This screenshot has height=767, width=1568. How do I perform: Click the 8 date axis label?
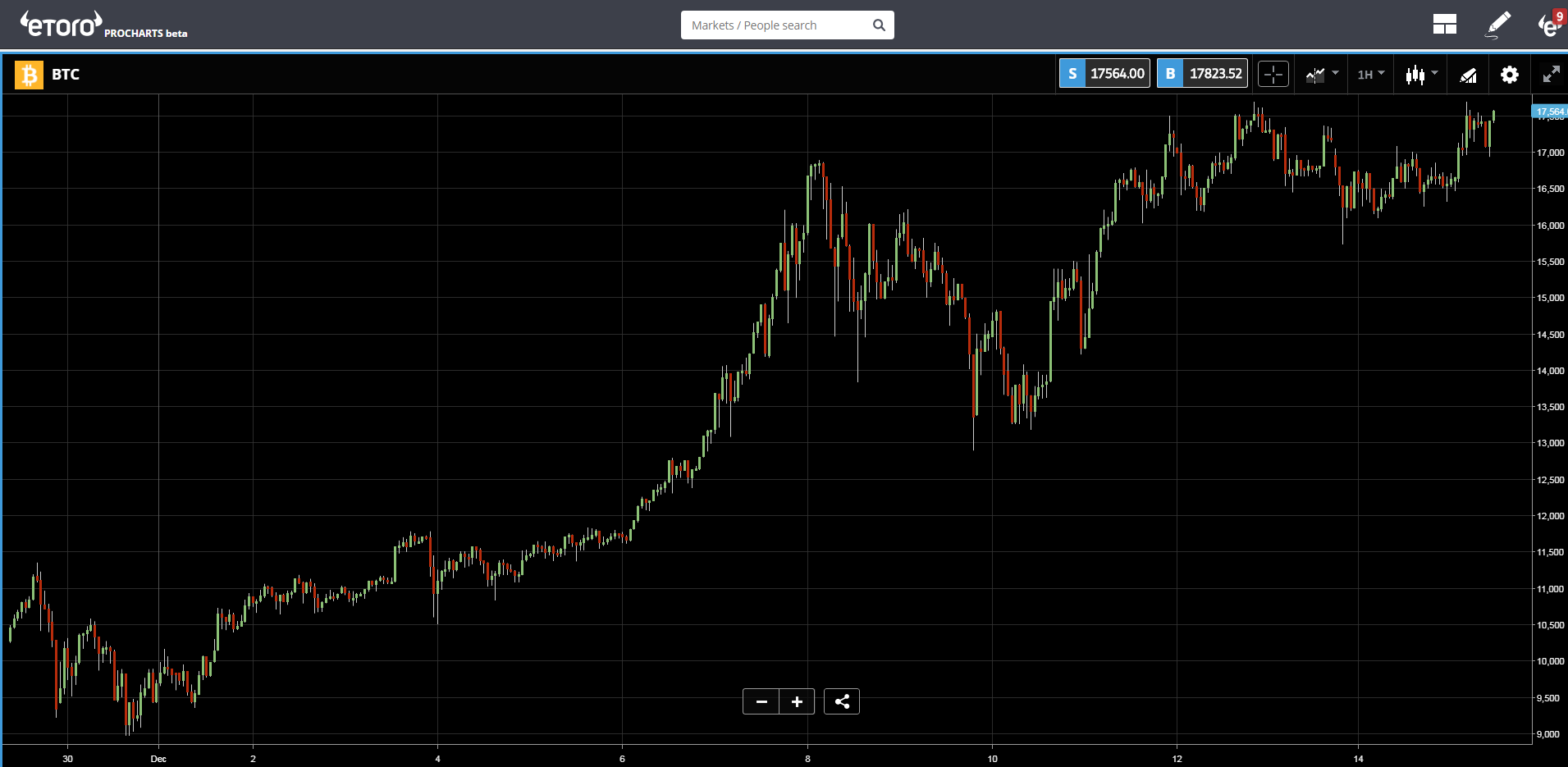(x=807, y=759)
